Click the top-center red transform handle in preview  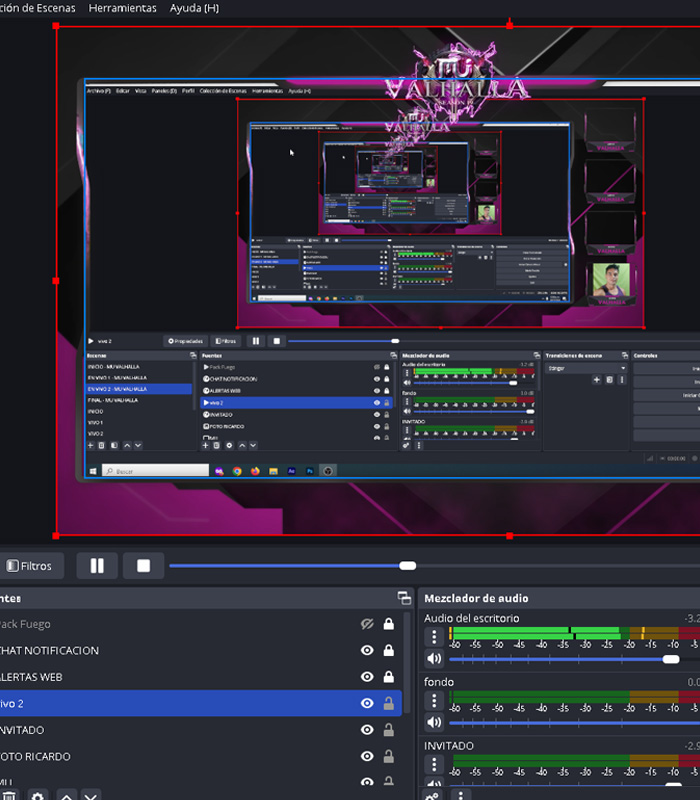[510, 26]
